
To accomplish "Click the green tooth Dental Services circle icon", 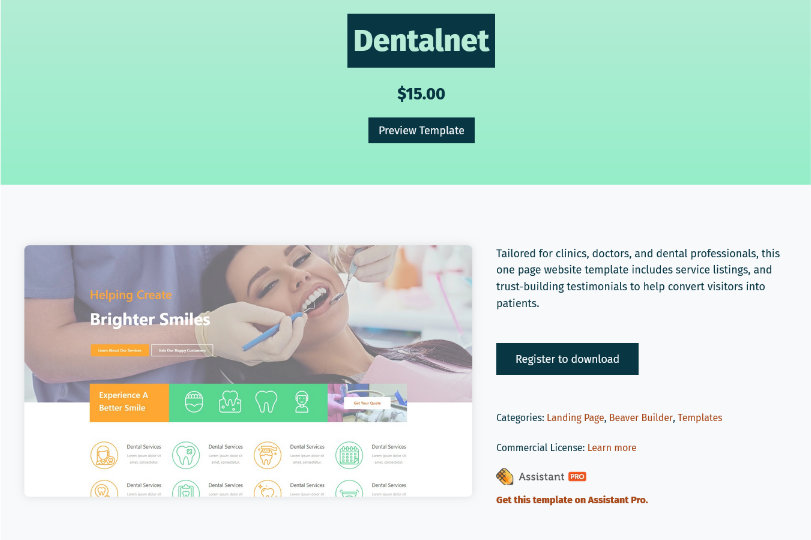I will [x=186, y=455].
